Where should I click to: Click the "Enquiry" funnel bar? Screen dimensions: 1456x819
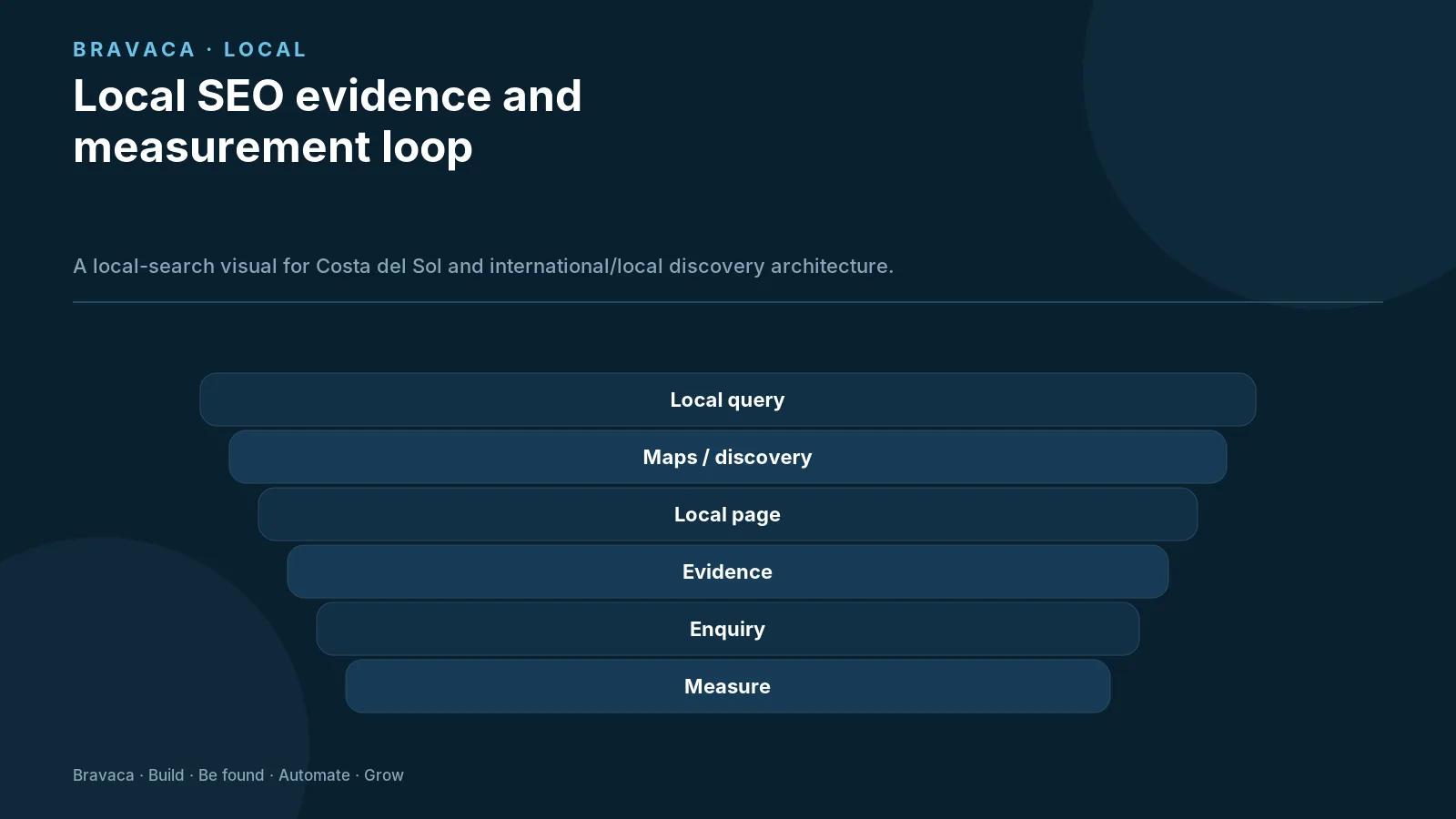(728, 629)
